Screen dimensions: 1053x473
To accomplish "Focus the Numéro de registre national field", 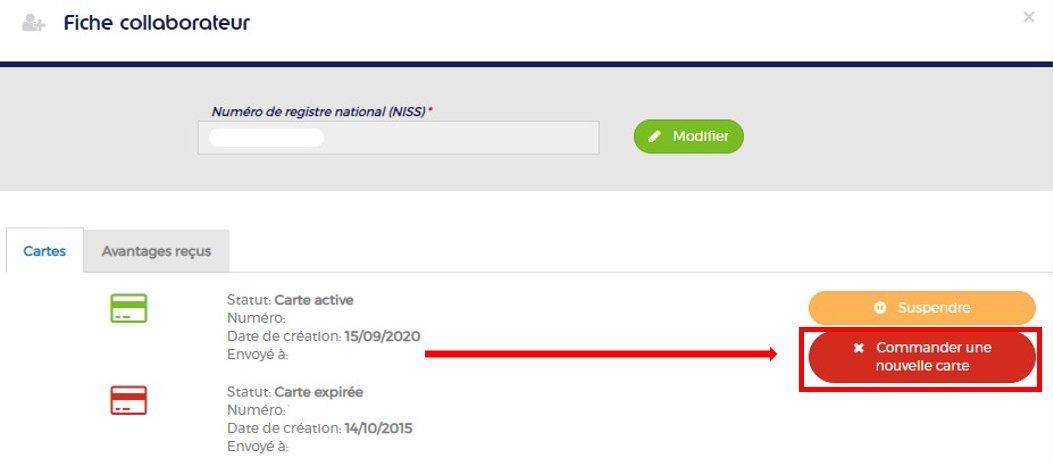I will pos(398,138).
